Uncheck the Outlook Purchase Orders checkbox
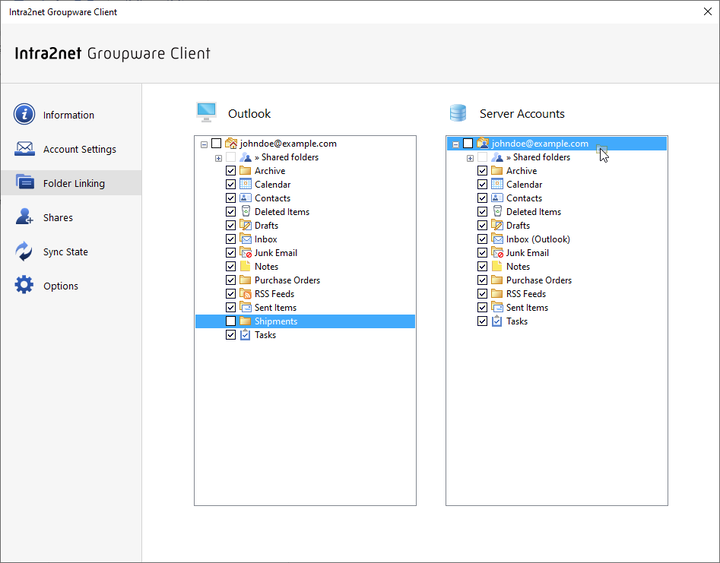Image resolution: width=720 pixels, height=563 pixels. tap(231, 280)
